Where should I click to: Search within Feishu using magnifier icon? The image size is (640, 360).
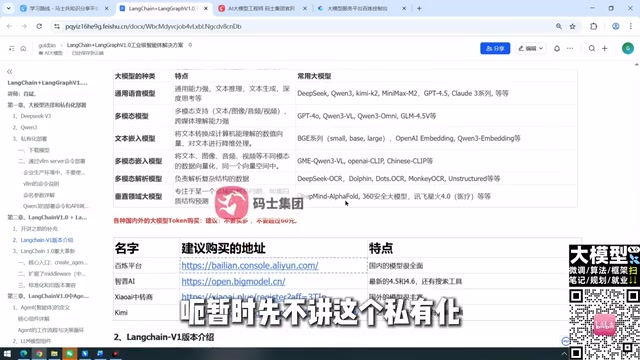point(591,48)
